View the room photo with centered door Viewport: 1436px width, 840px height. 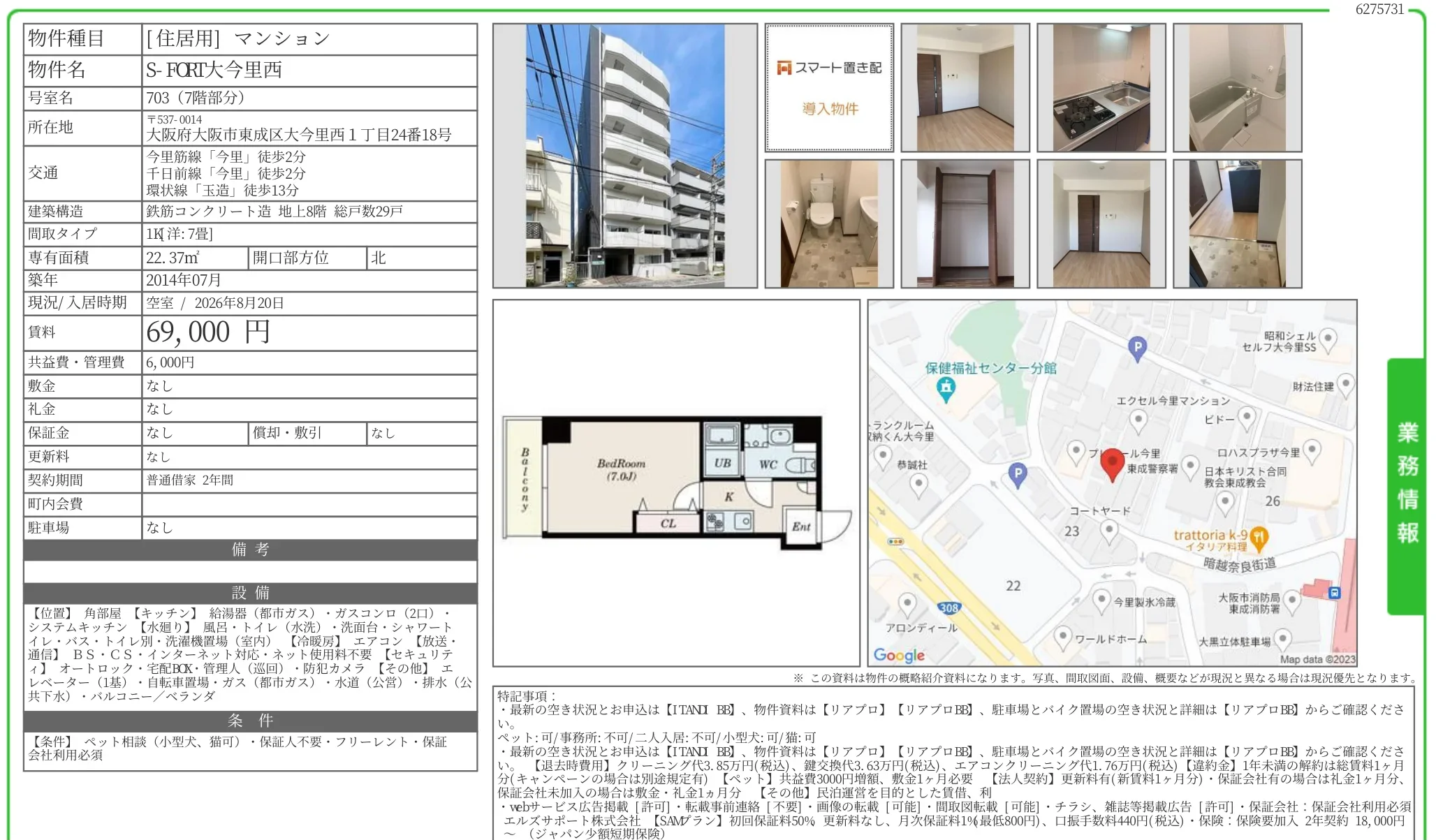(1101, 223)
